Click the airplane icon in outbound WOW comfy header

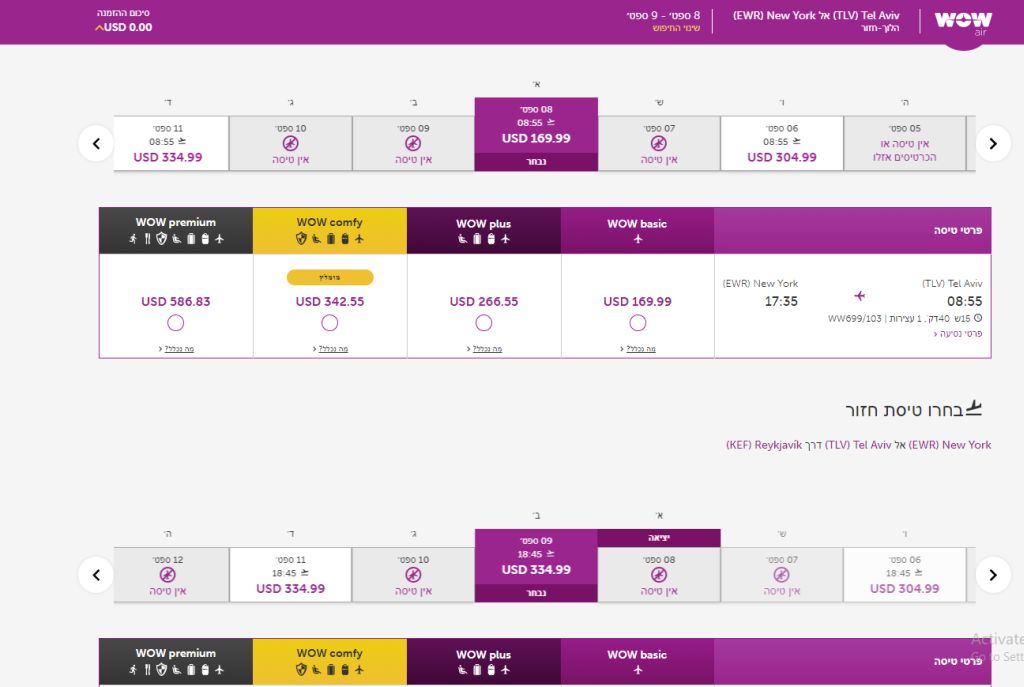(x=359, y=239)
